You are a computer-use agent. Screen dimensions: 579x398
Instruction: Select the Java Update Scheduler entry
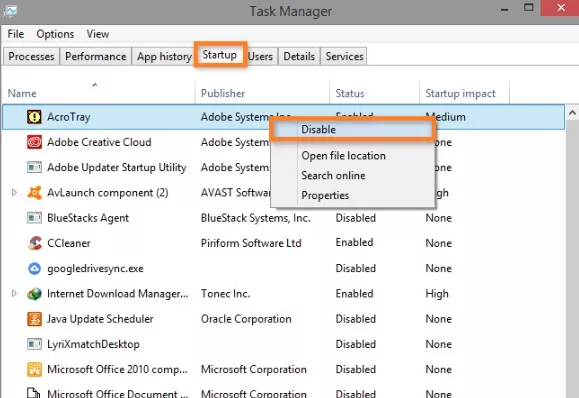tap(100, 319)
